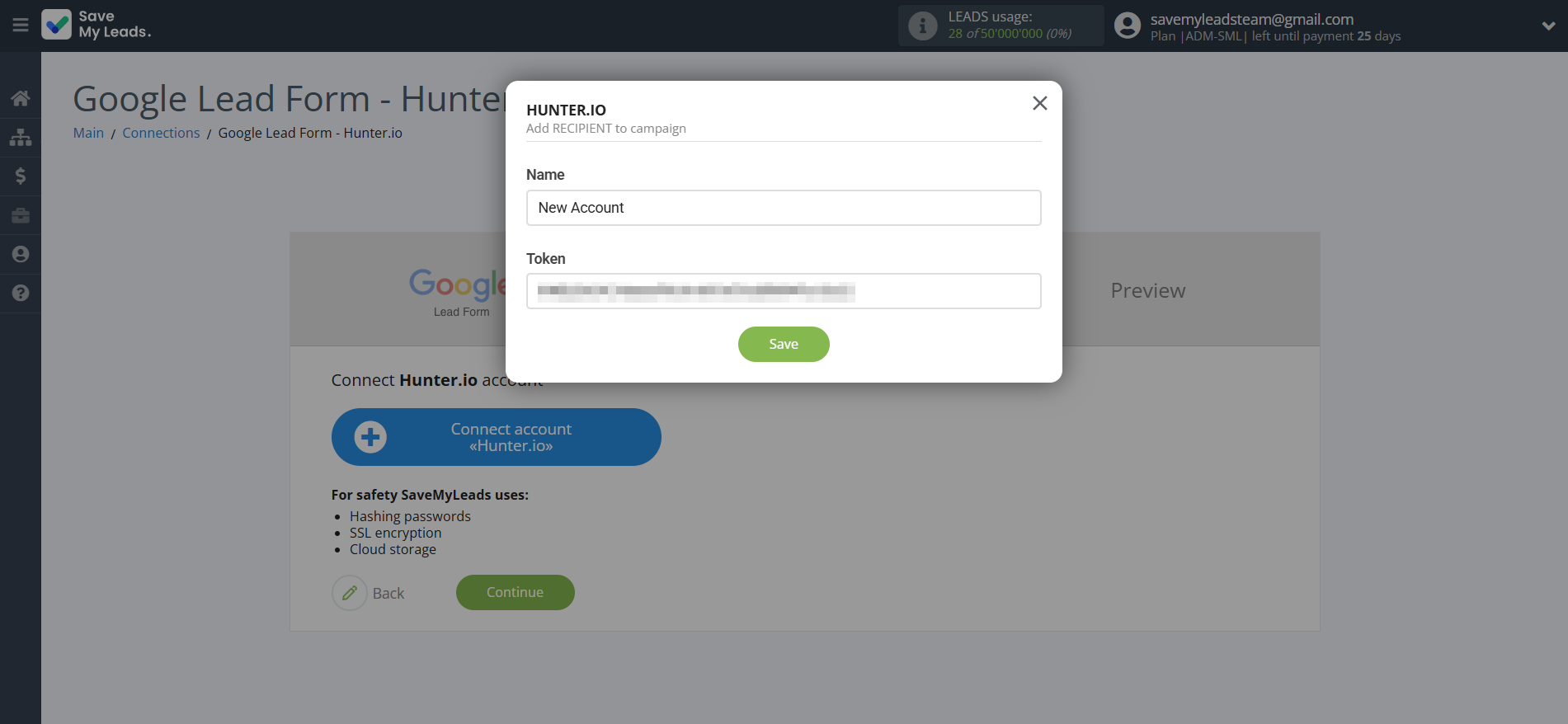Open the hamburger menu
Screen dimensions: 1568x724
coord(21,26)
